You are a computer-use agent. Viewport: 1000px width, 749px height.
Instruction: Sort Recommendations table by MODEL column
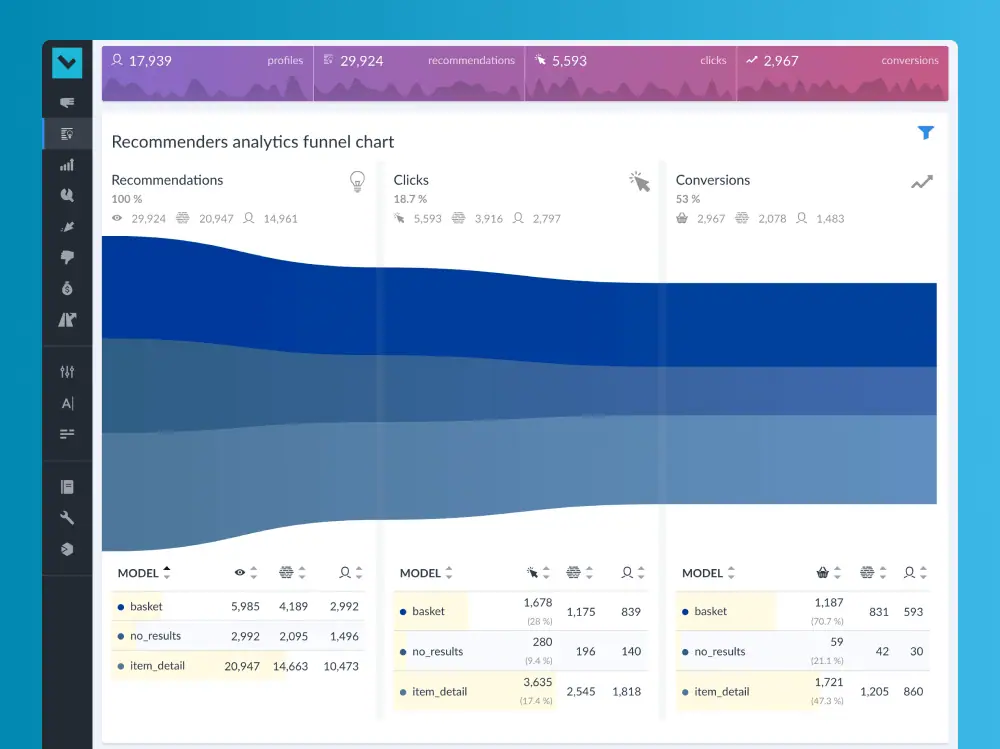click(x=144, y=573)
